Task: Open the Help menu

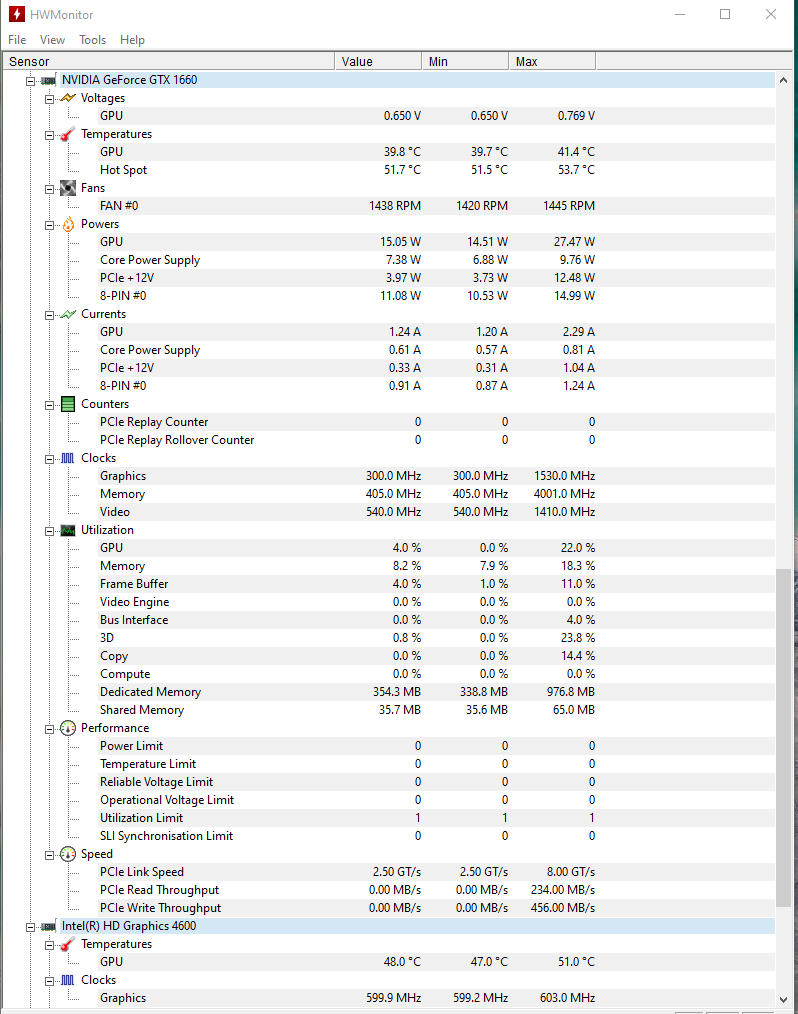Action: tap(132, 40)
